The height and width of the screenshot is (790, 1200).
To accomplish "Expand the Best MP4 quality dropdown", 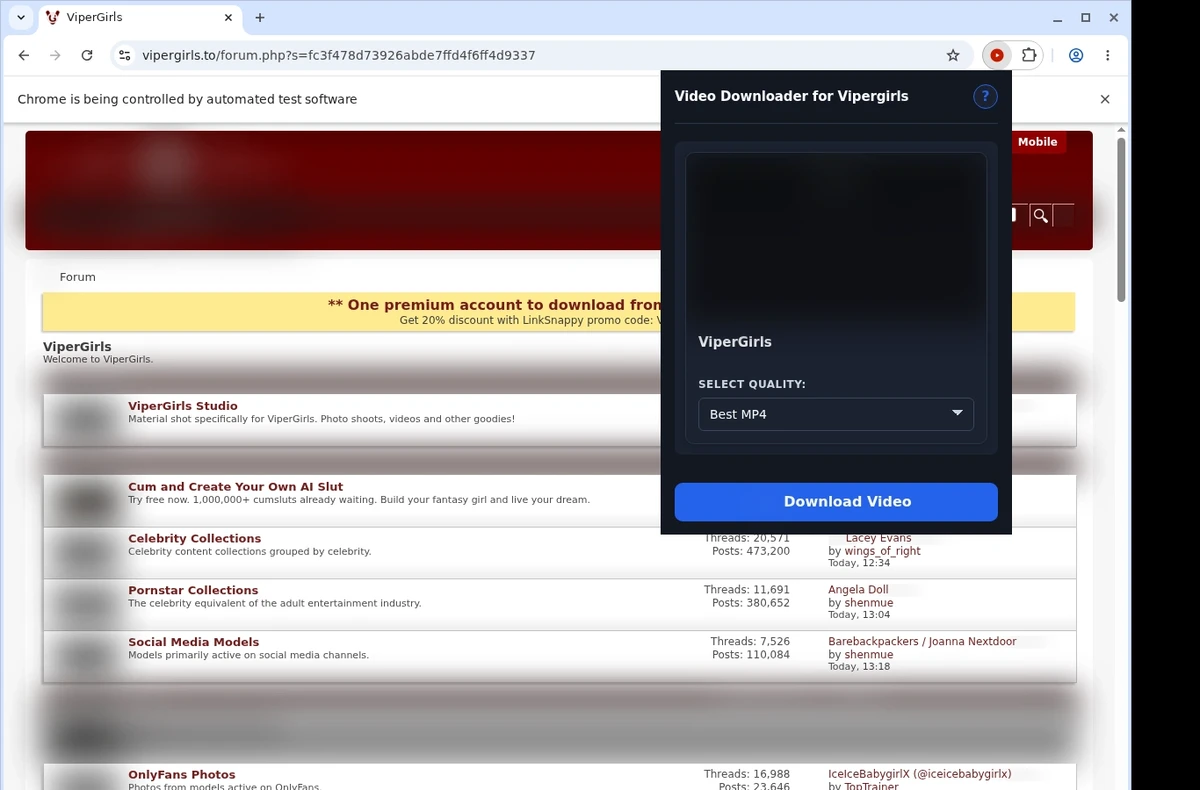I will (x=836, y=414).
